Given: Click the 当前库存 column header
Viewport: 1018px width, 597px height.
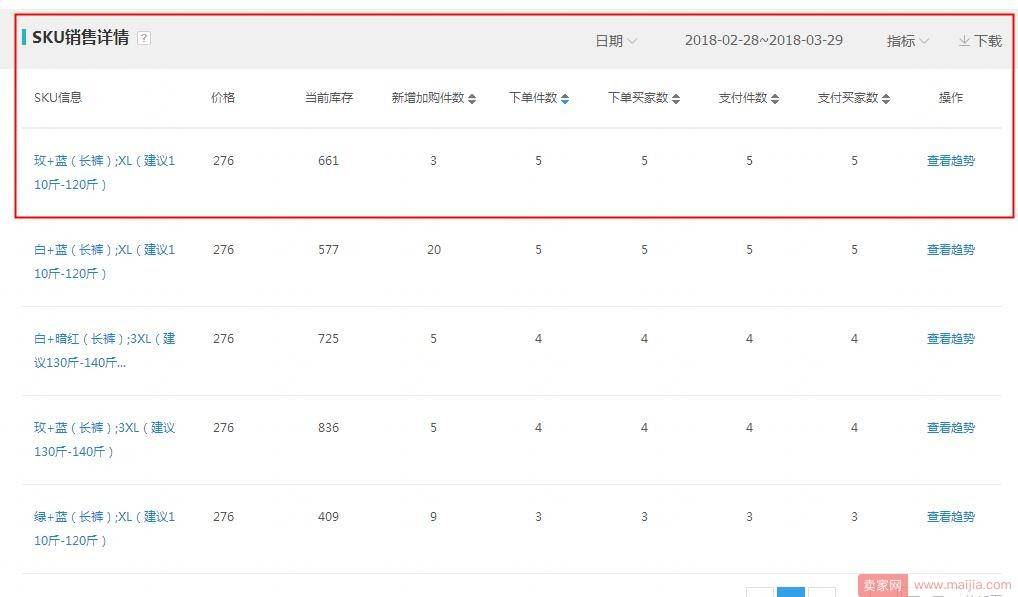Looking at the screenshot, I should tap(329, 98).
